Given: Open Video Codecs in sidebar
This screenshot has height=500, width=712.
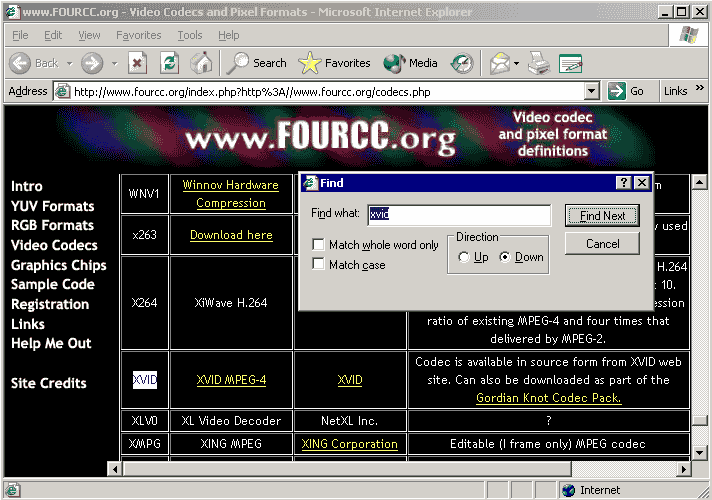Looking at the screenshot, I should tap(54, 245).
